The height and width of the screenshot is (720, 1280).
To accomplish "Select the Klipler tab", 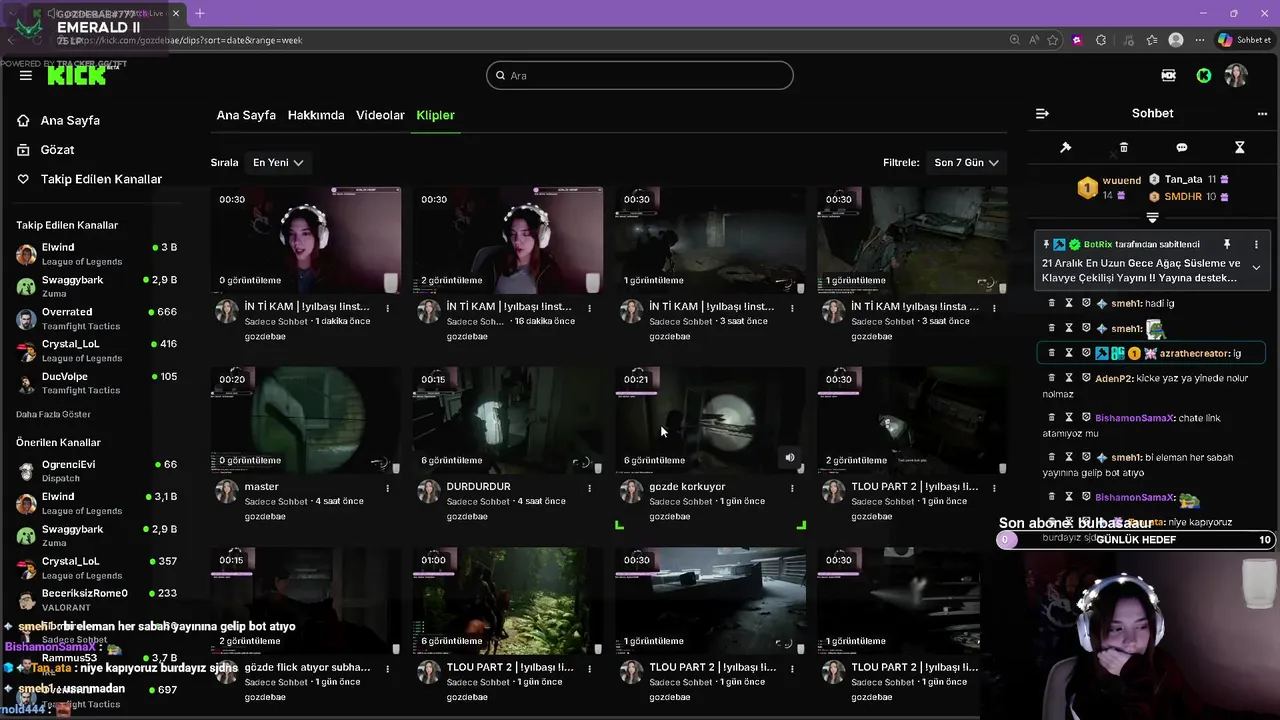I will point(435,115).
